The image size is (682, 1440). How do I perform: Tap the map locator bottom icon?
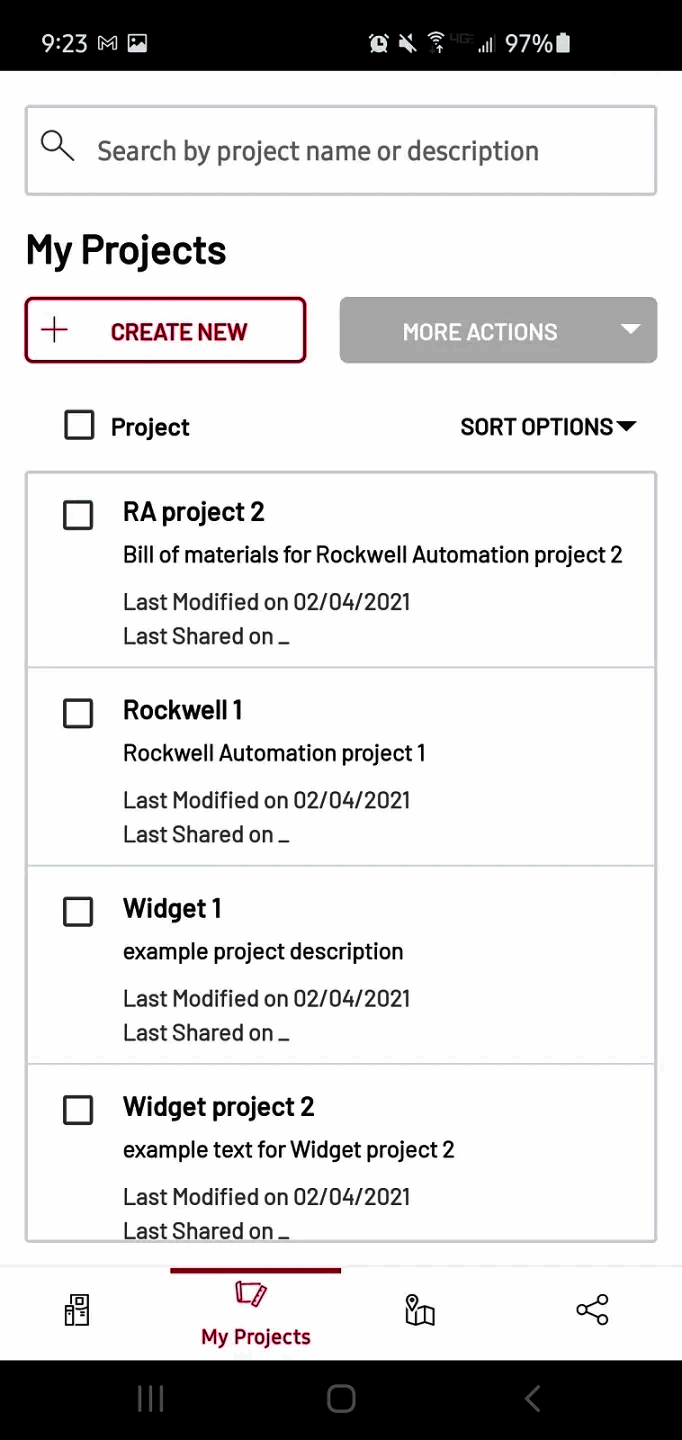(x=420, y=1310)
